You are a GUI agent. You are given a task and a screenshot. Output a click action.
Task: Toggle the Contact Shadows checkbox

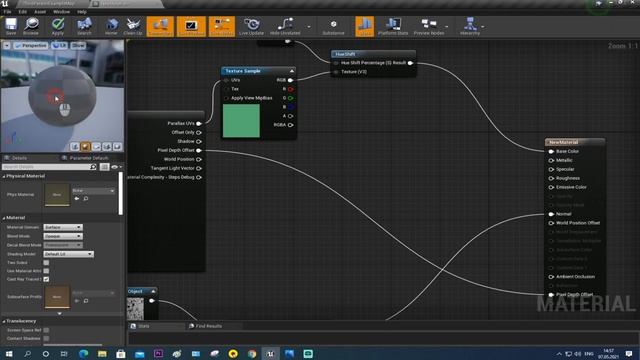[x=46, y=338]
